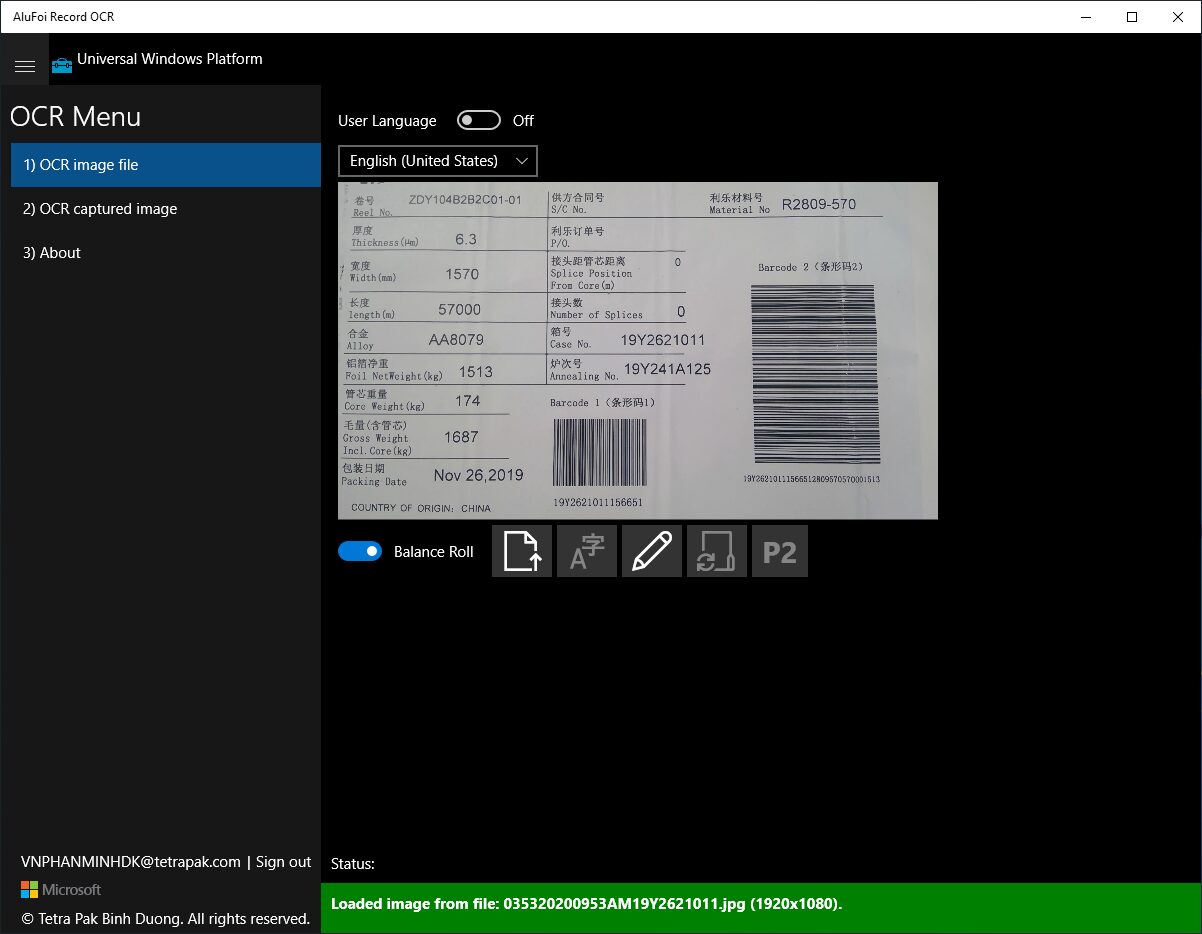Click the Universal Windows Platform title text

170,59
